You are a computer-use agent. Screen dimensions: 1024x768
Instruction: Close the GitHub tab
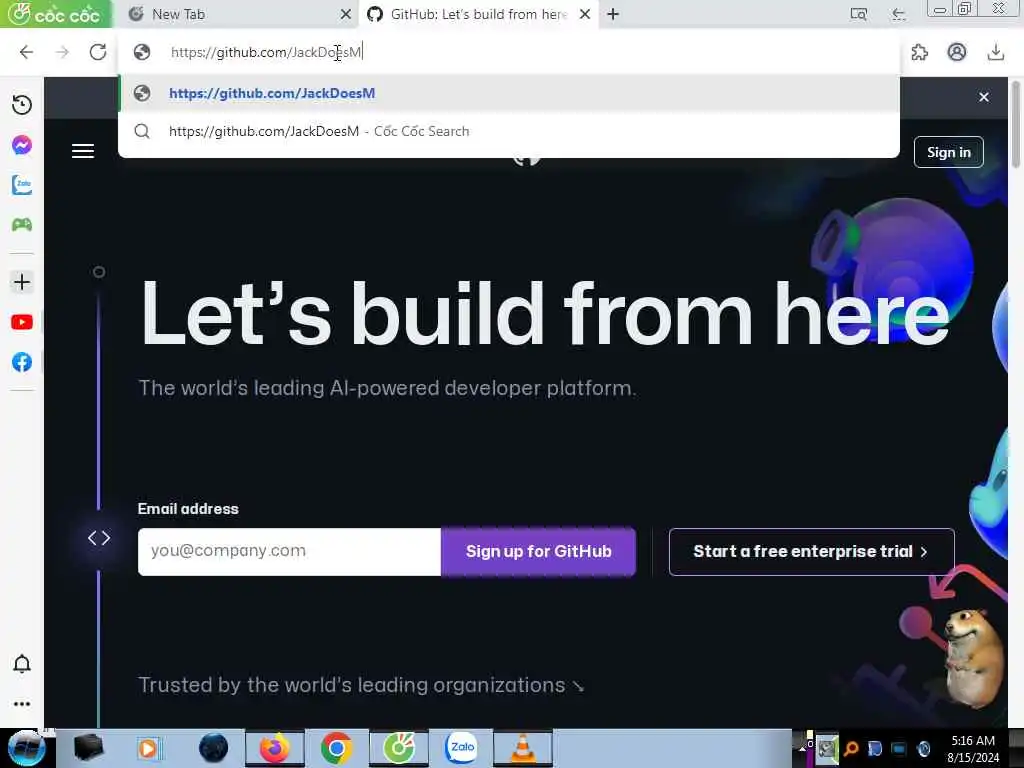coord(585,14)
